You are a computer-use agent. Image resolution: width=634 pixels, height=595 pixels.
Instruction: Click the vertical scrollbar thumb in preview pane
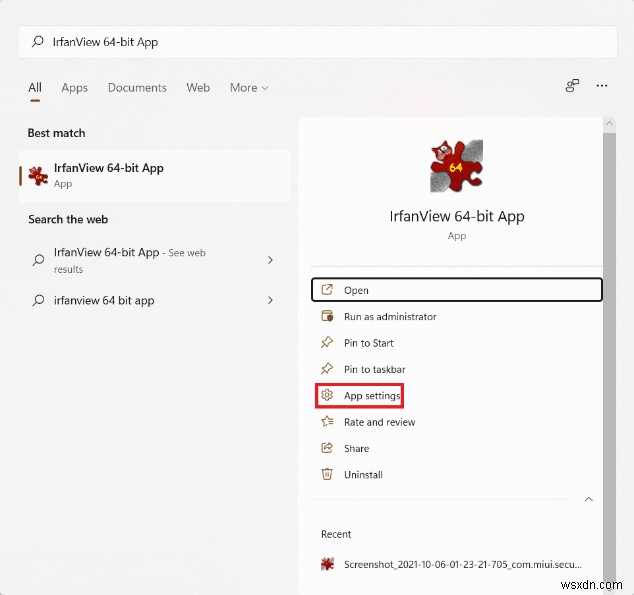click(x=609, y=360)
